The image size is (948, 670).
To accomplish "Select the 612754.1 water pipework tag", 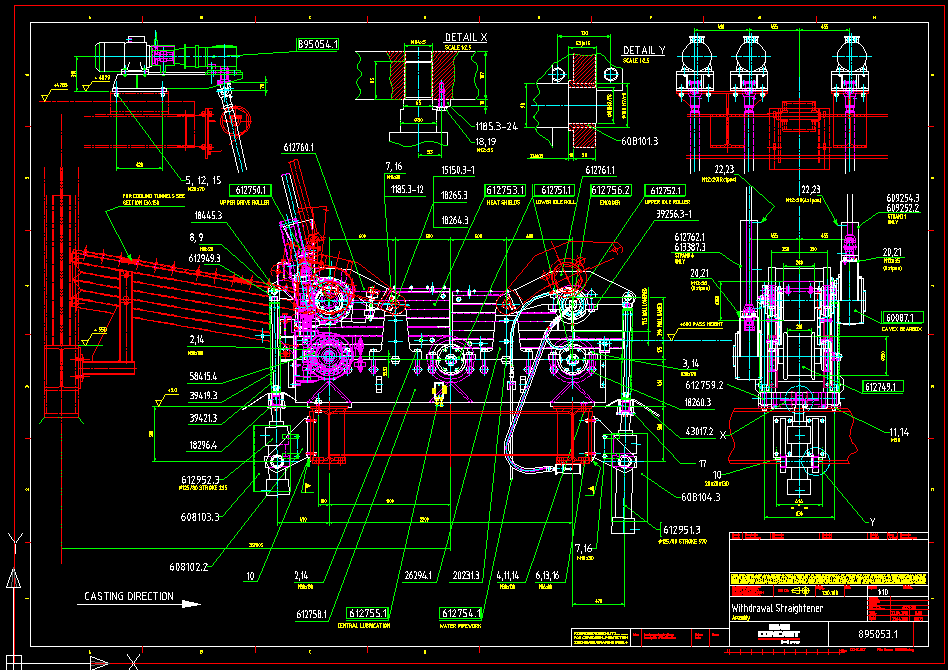I will [460, 613].
